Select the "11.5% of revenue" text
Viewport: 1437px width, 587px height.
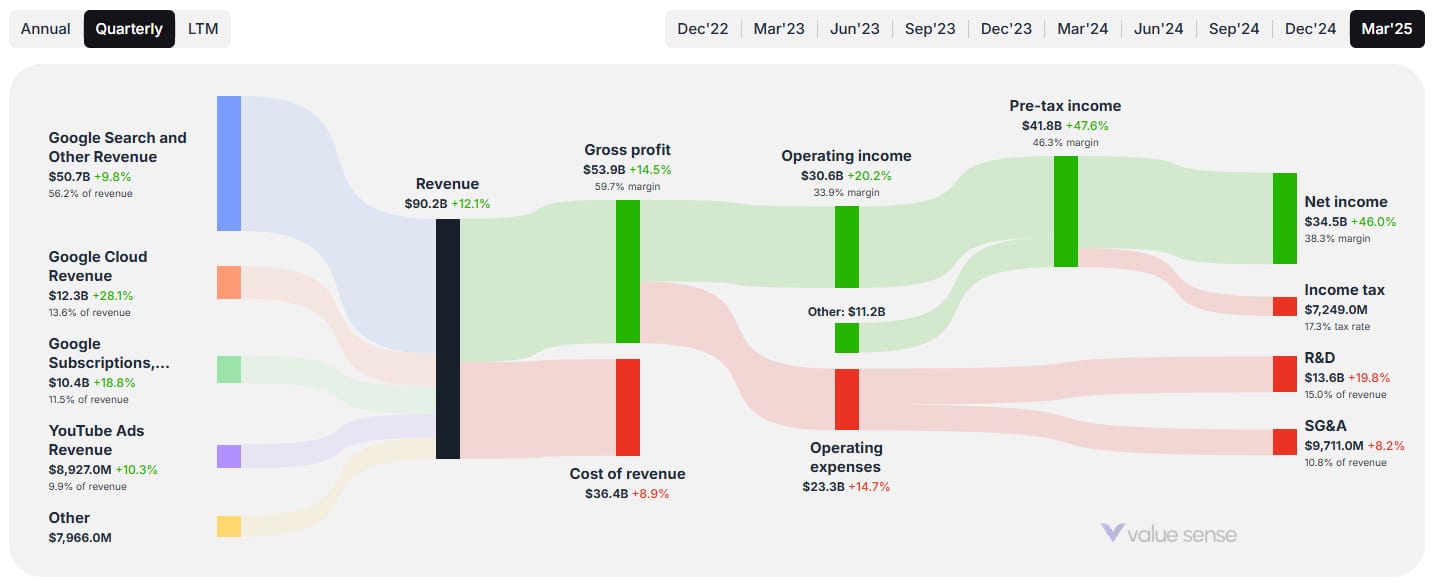pyautogui.click(x=89, y=400)
